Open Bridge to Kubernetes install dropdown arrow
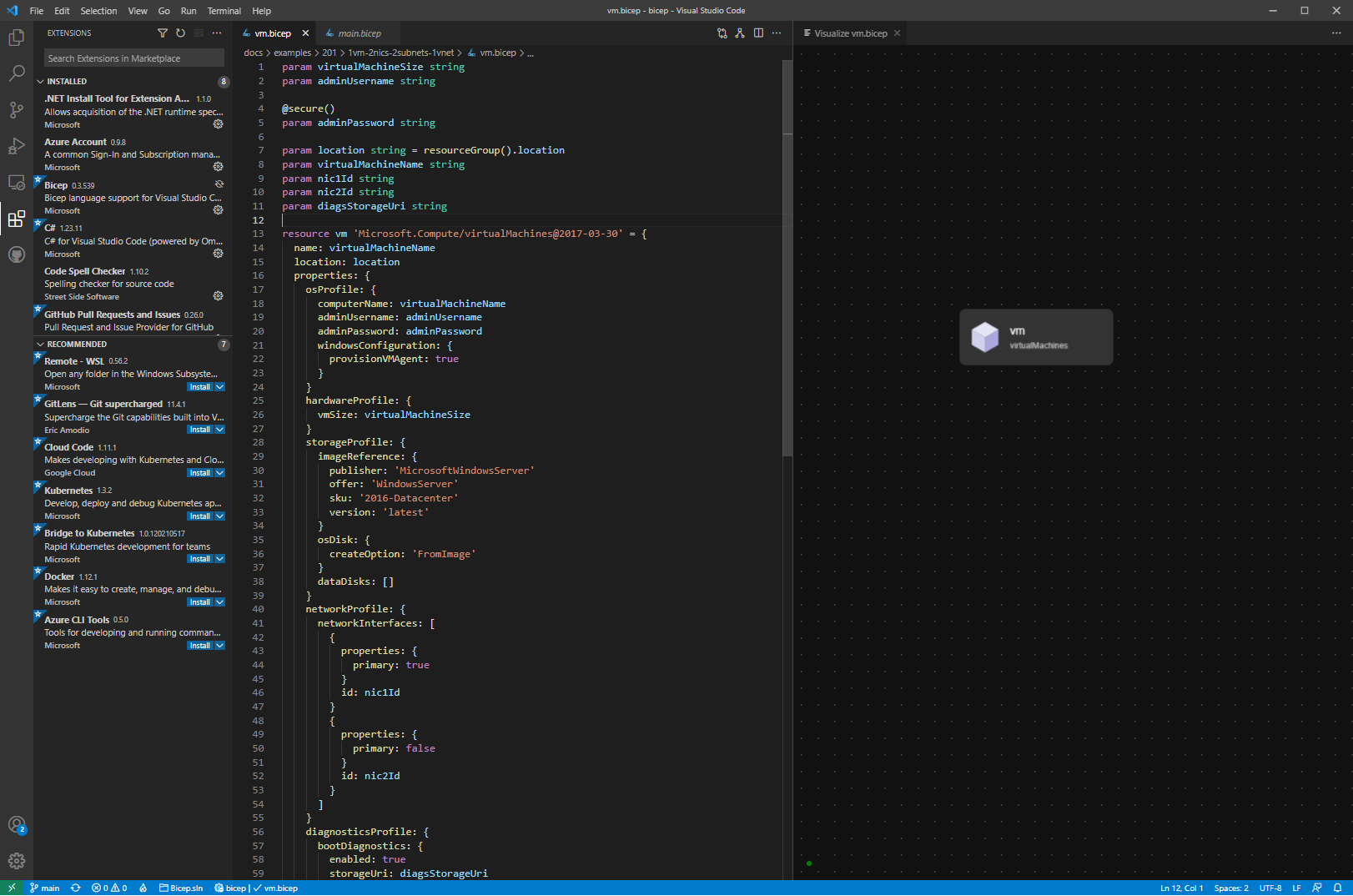Screen dimensions: 1353x896 tap(220, 560)
